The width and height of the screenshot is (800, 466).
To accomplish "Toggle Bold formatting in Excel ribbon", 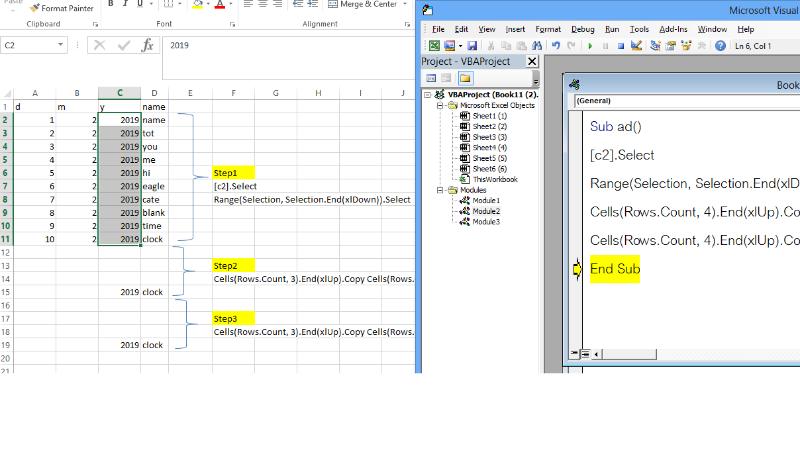I will [x=111, y=4].
